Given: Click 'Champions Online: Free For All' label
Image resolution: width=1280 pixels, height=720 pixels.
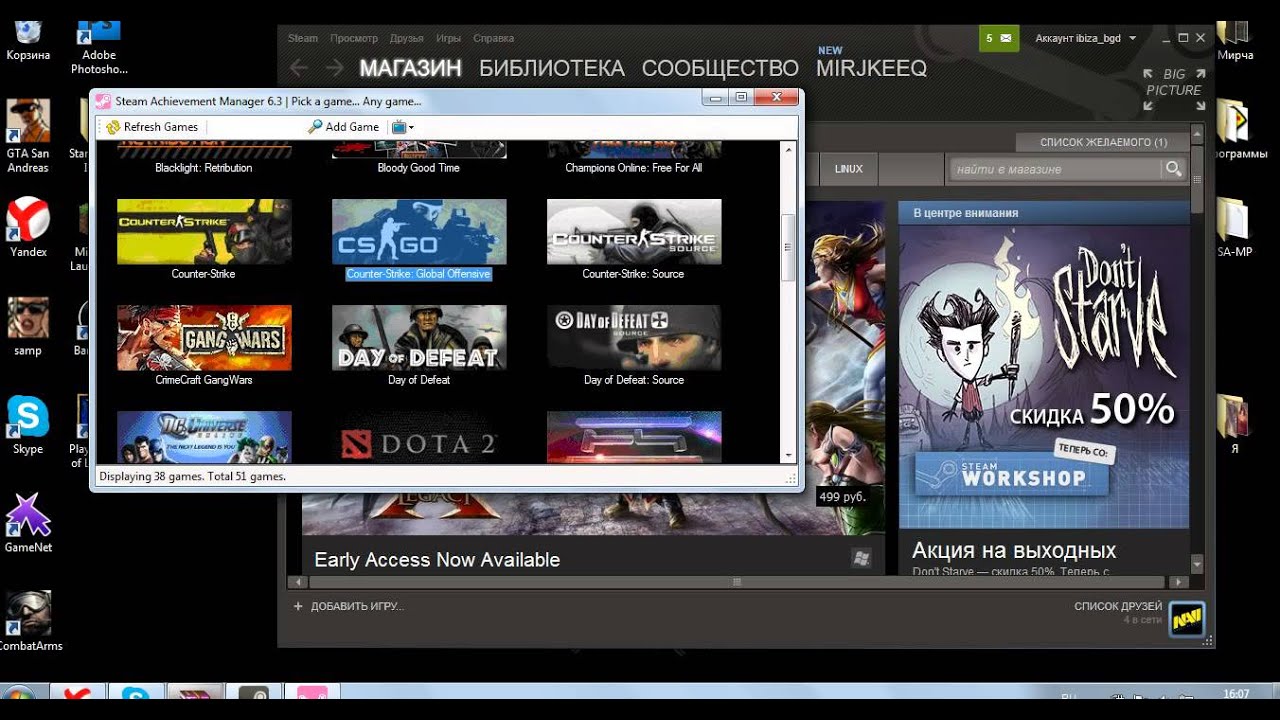Looking at the screenshot, I should point(634,168).
